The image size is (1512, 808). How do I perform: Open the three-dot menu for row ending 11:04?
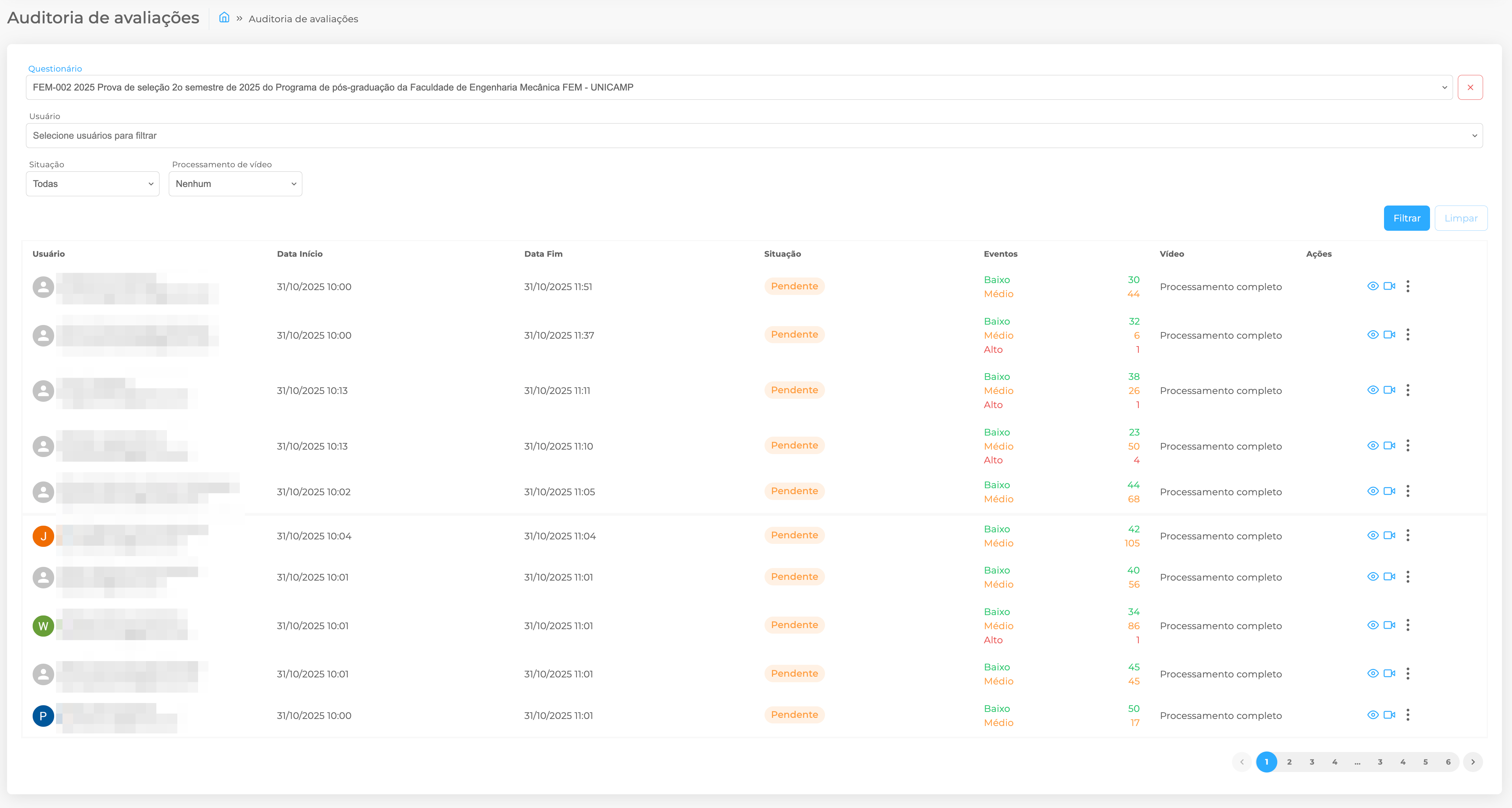[x=1407, y=536]
